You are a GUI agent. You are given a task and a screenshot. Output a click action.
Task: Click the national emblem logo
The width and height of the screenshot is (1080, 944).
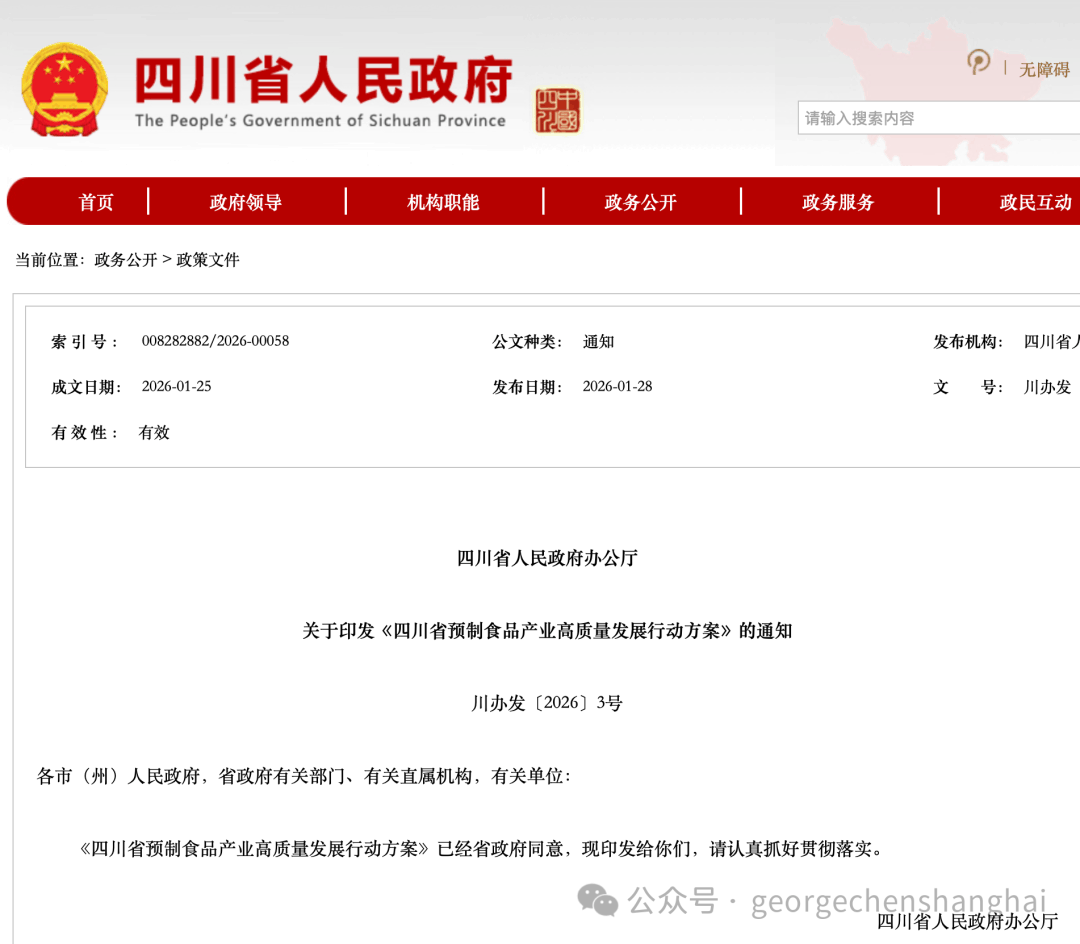[x=64, y=90]
